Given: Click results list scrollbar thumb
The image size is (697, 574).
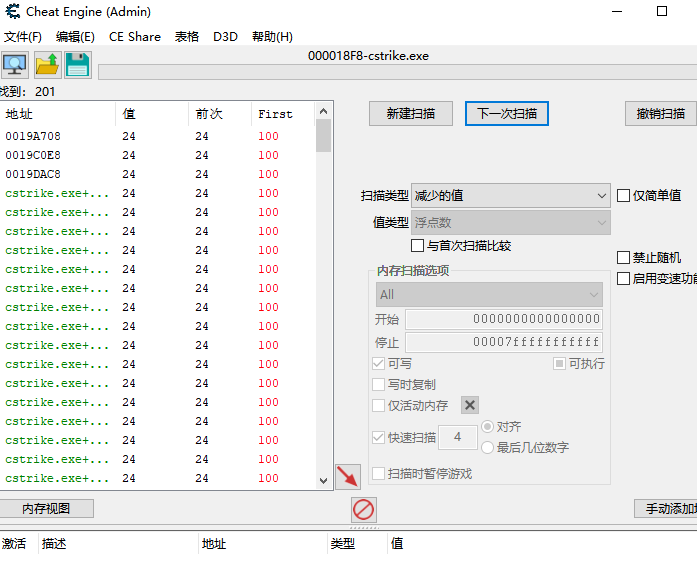Looking at the screenshot, I should 324,136.
